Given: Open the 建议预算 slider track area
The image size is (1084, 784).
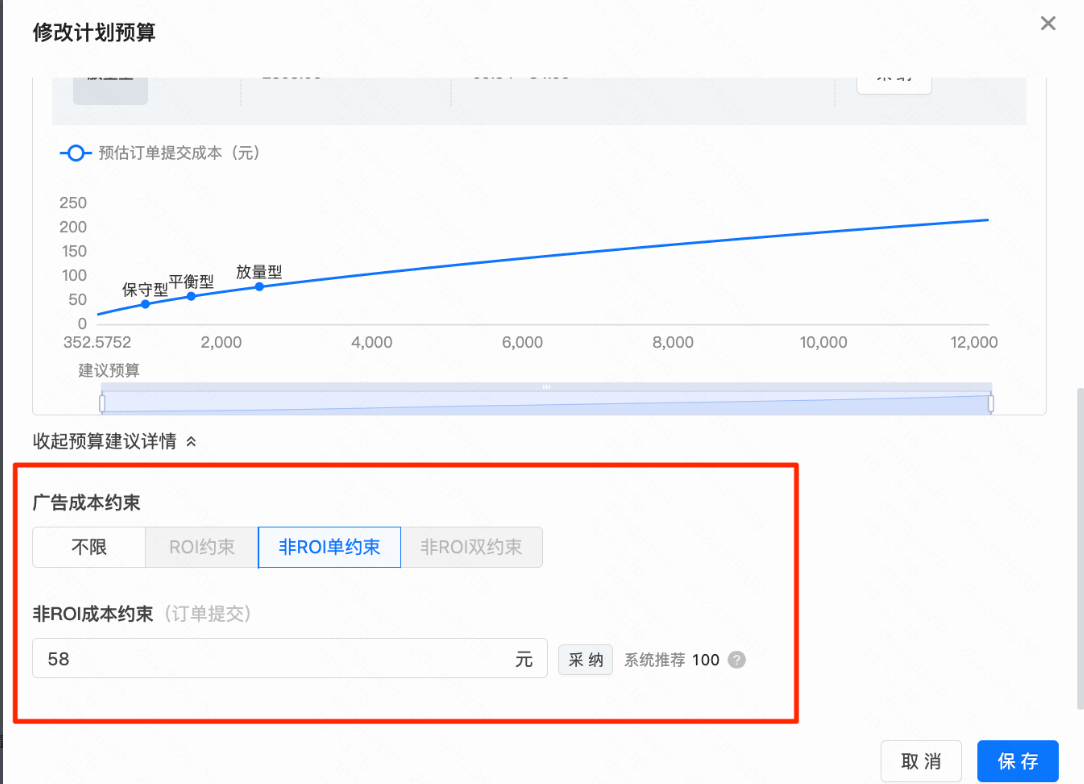Looking at the screenshot, I should 545,399.
